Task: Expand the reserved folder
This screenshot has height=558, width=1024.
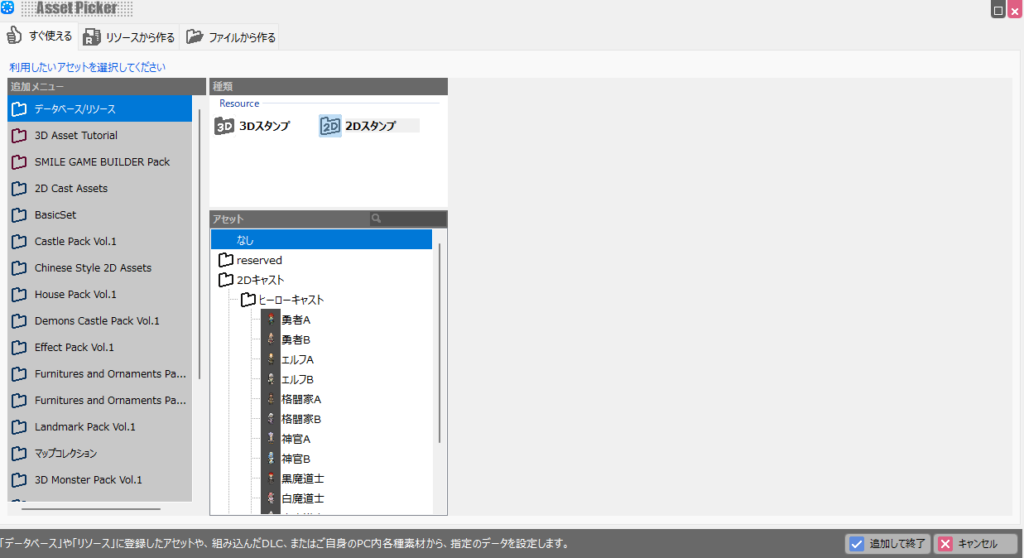Action: pyautogui.click(x=226, y=260)
